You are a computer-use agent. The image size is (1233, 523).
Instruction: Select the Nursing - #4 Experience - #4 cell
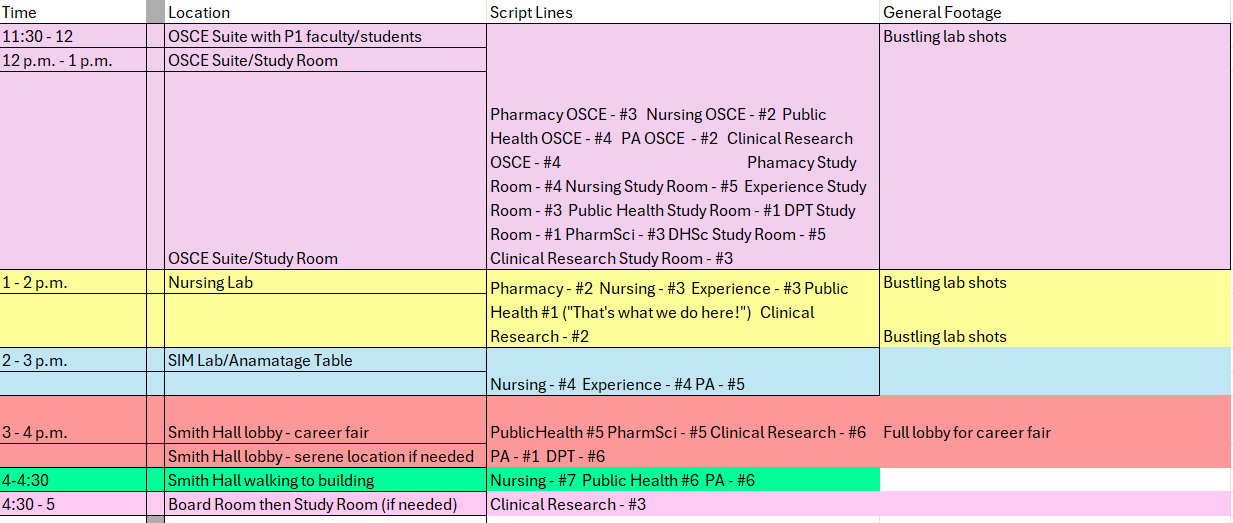[x=617, y=384]
